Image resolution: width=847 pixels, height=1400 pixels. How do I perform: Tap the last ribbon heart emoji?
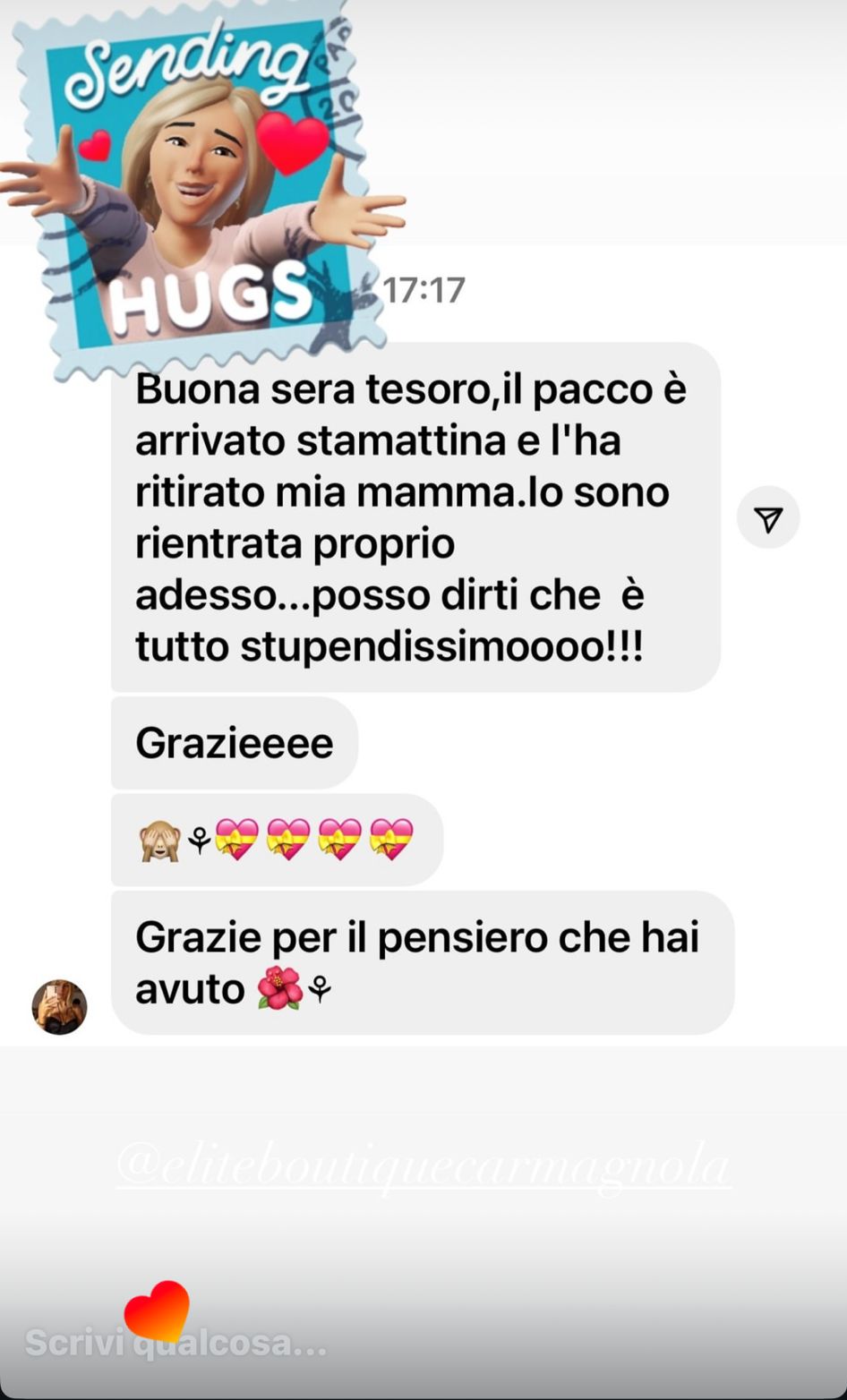[x=392, y=840]
